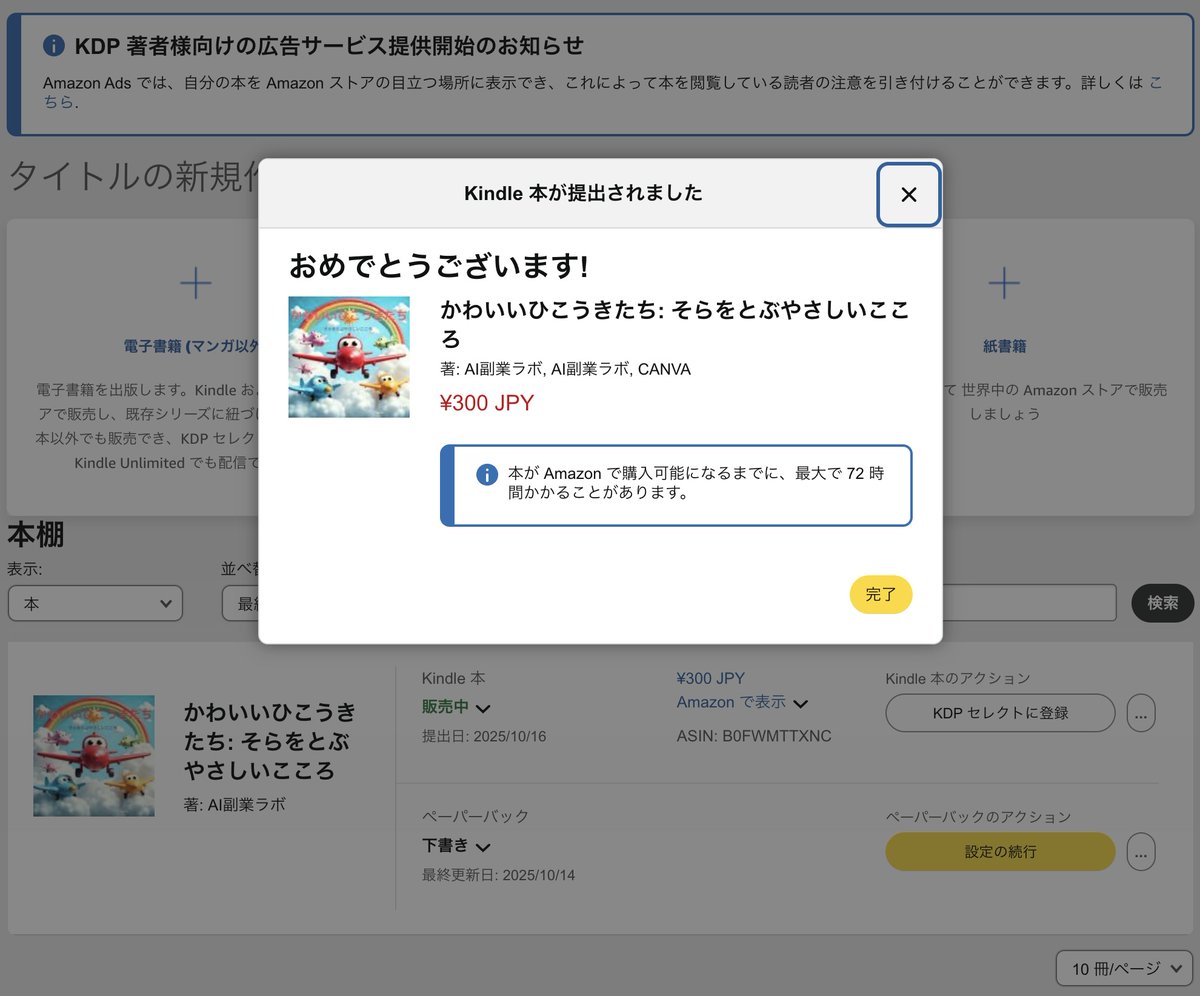1200x996 pixels.
Task: Click the plus icon to create a new 紙書籍
Action: (x=1003, y=283)
